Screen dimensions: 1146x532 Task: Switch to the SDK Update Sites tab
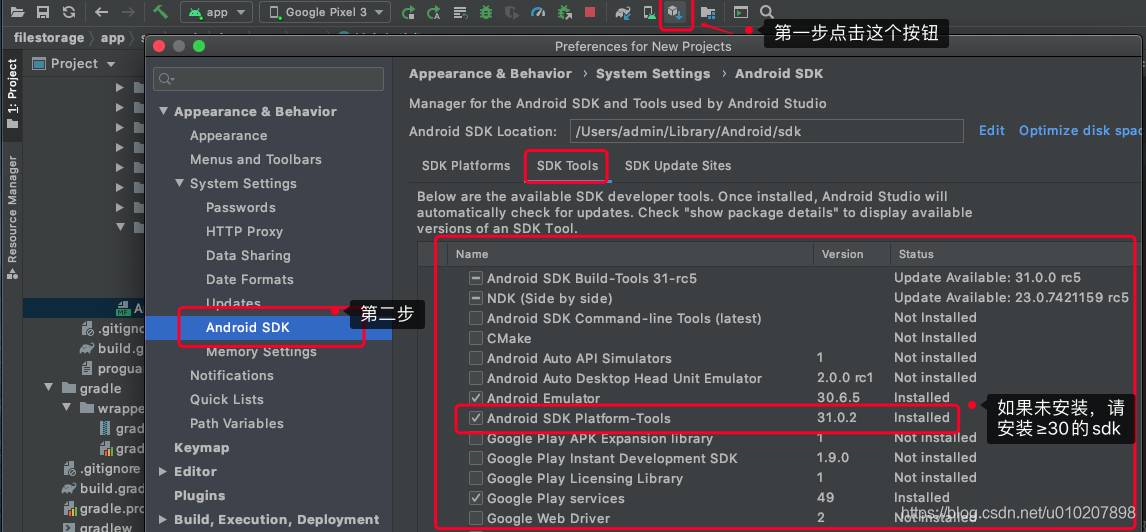tap(678, 166)
